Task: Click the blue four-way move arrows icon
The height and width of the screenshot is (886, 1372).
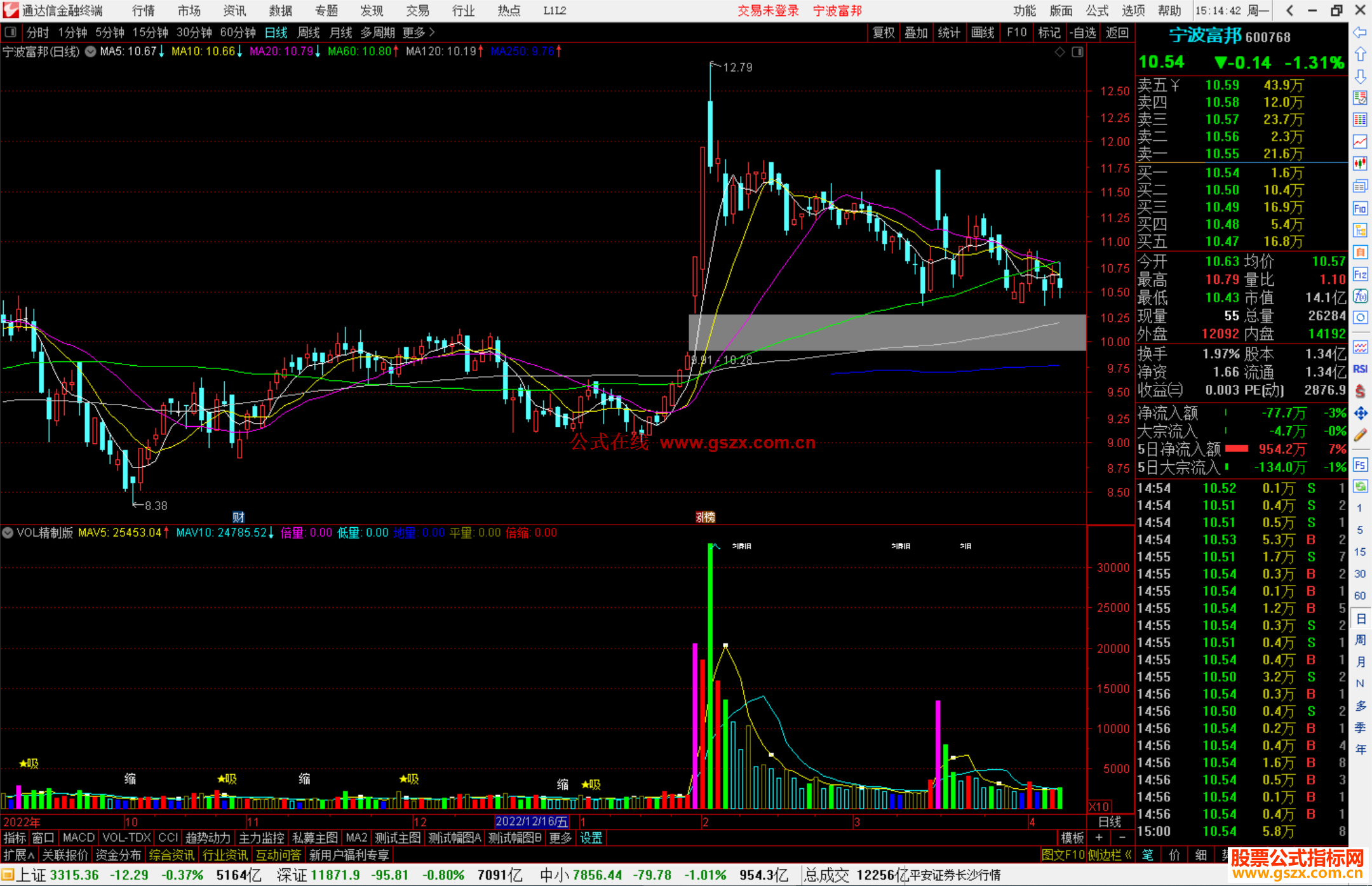Action: click(x=1360, y=413)
